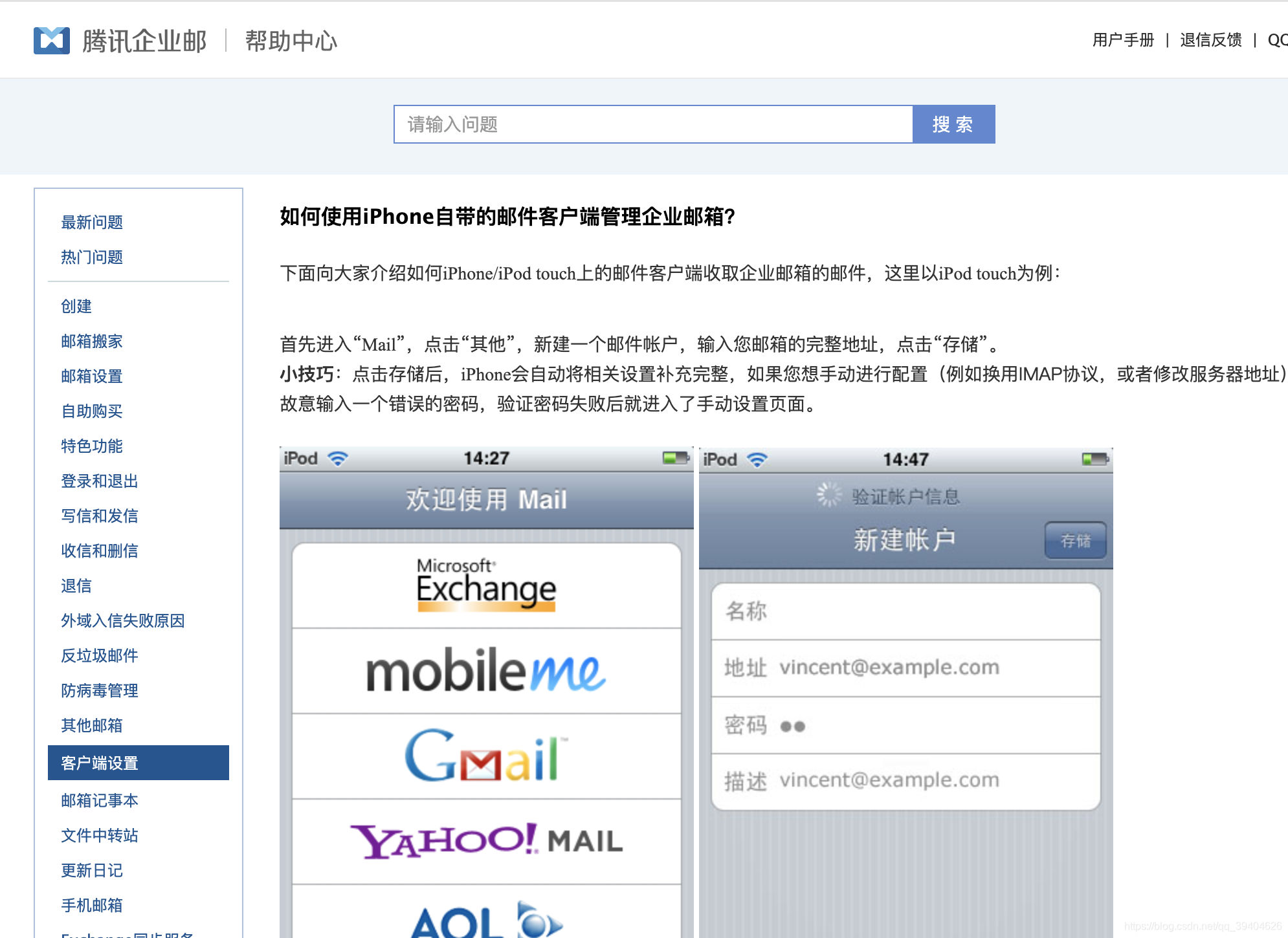Click the 存储 button in iPod image
The height and width of the screenshot is (938, 1288).
pos(1076,540)
